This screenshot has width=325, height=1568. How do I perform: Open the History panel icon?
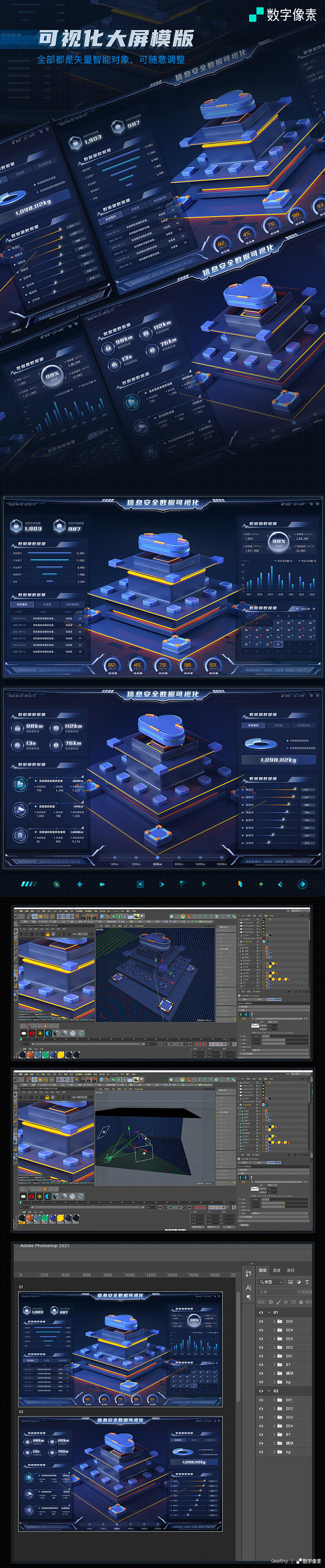click(248, 1273)
